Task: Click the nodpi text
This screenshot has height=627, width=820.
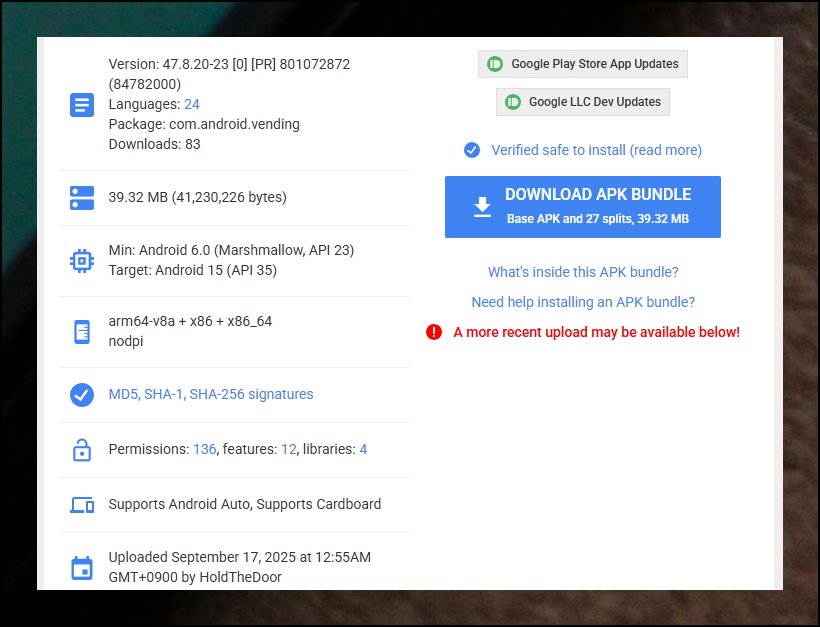Action: 126,341
